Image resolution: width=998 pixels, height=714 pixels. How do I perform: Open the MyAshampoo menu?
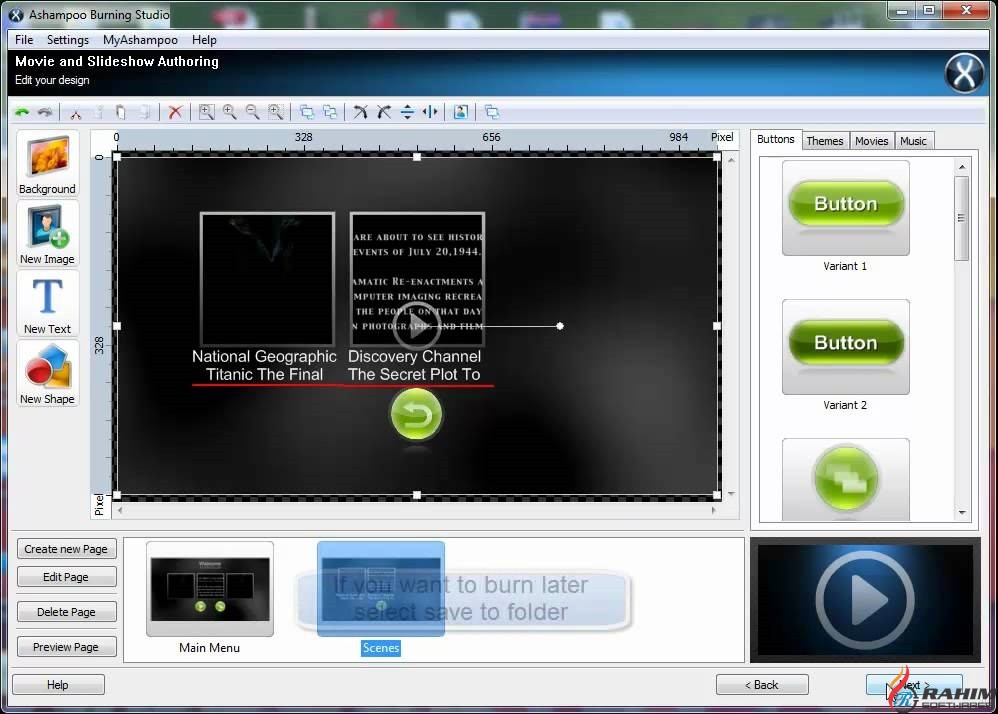140,39
